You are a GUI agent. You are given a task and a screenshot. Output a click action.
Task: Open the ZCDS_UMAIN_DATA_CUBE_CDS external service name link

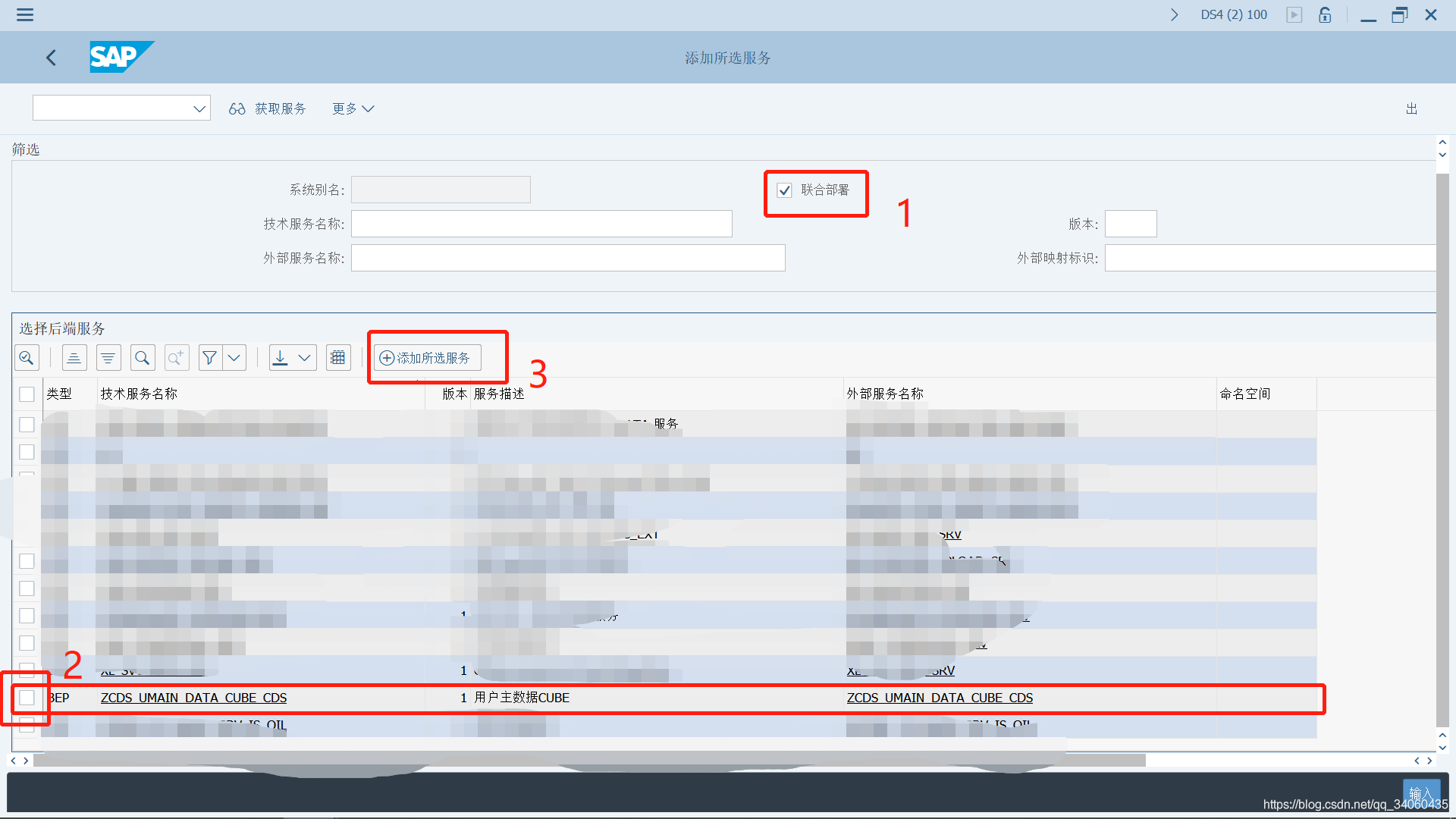(x=940, y=698)
